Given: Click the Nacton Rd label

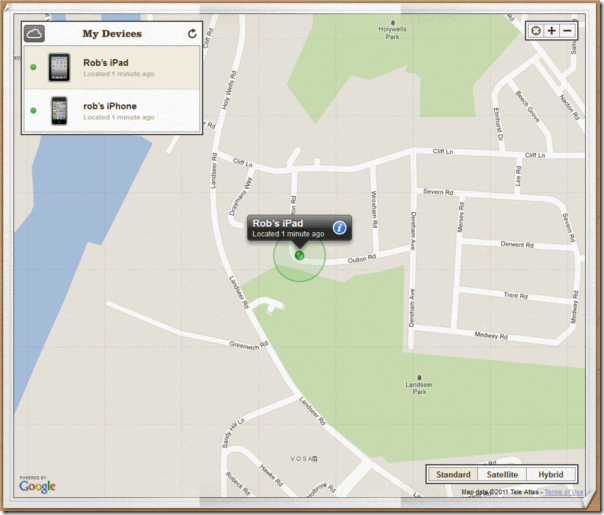Looking at the screenshot, I should point(569,107).
